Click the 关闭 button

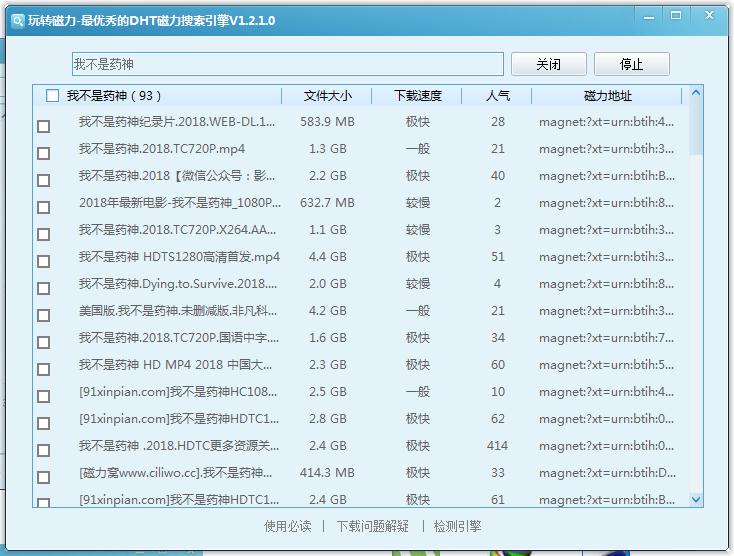(x=548, y=64)
